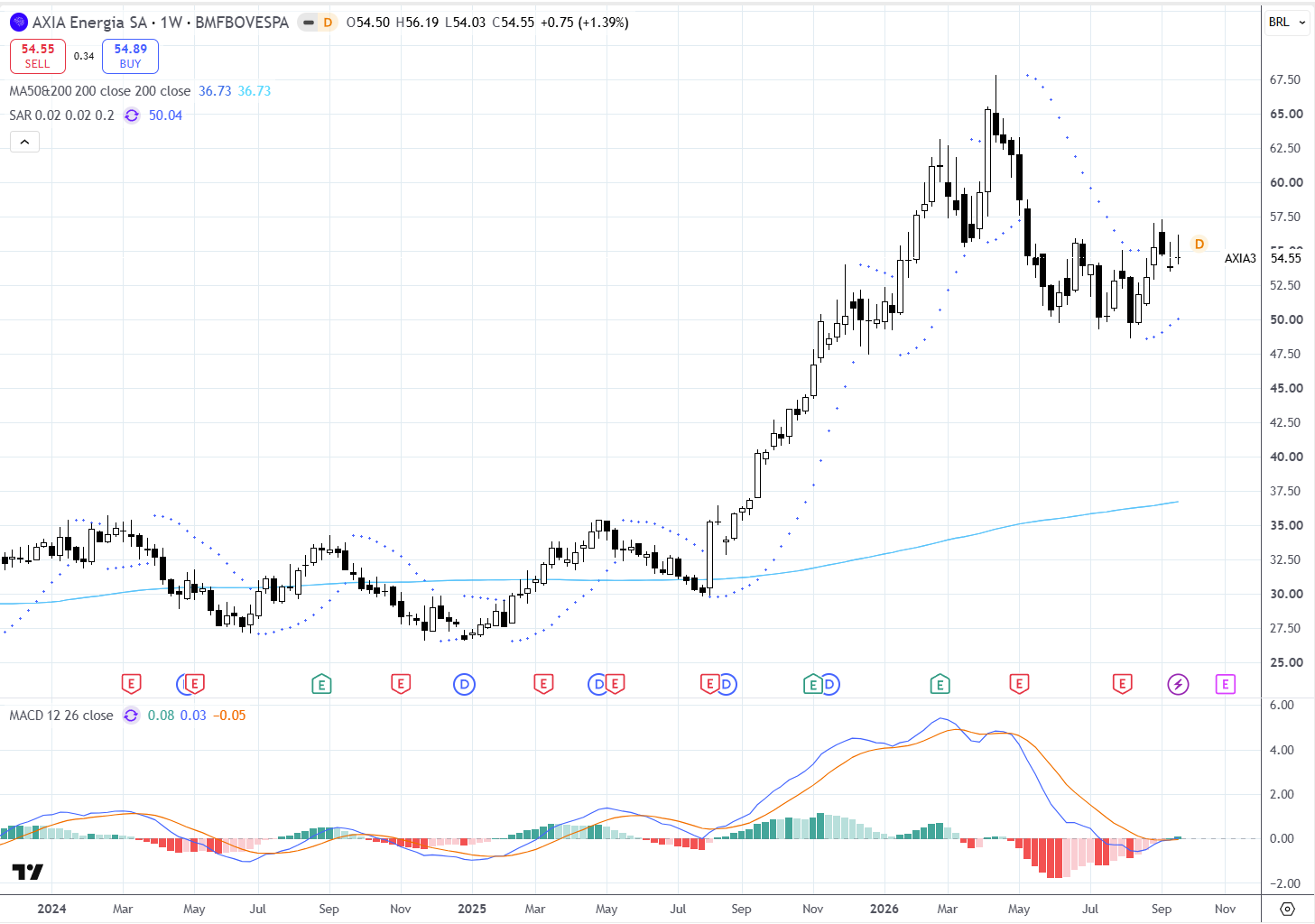1315x924 pixels.
Task: Click the 54.55 SELL button
Action: 38,56
